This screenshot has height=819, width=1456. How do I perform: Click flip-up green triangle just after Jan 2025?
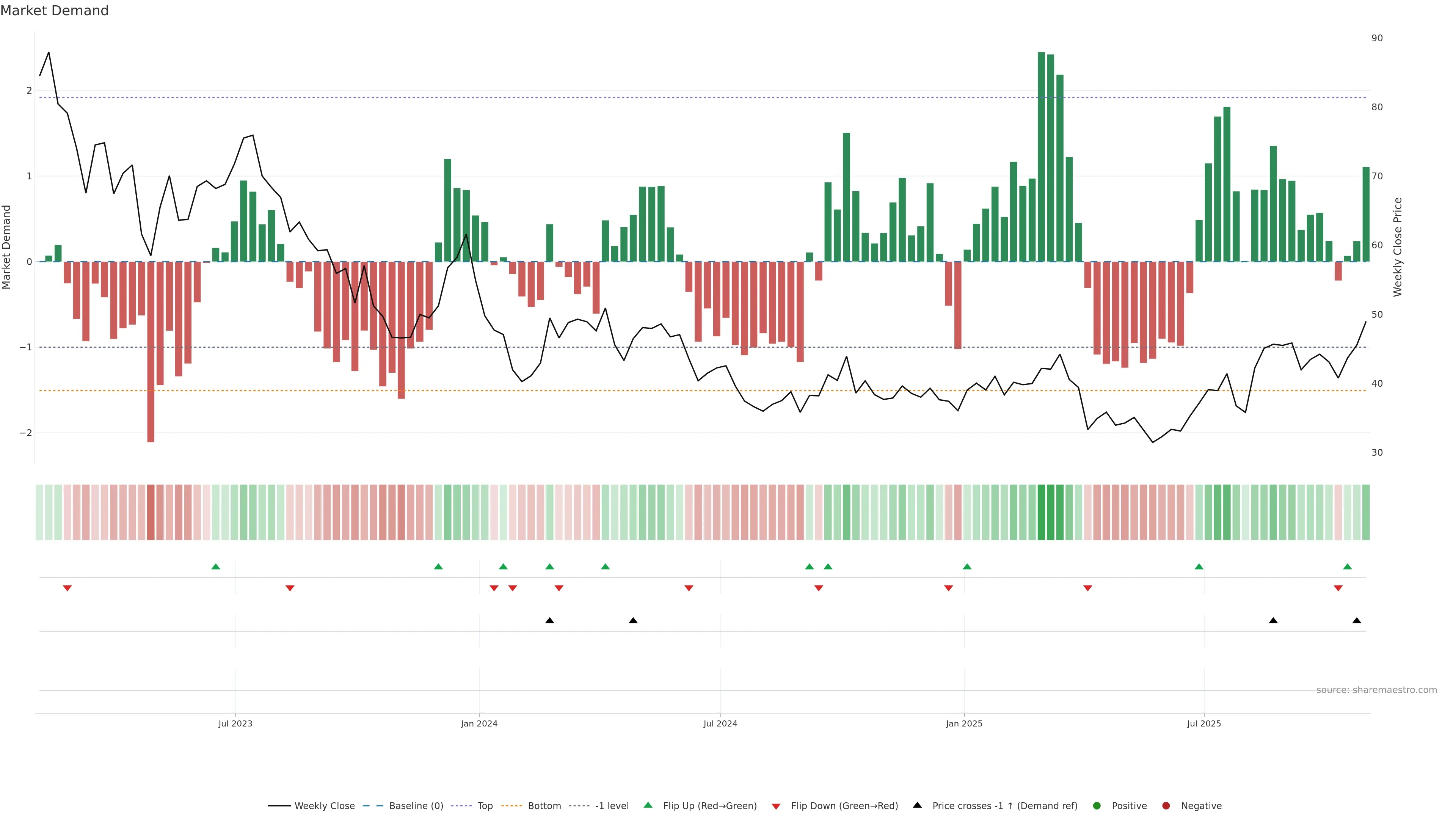point(967,566)
